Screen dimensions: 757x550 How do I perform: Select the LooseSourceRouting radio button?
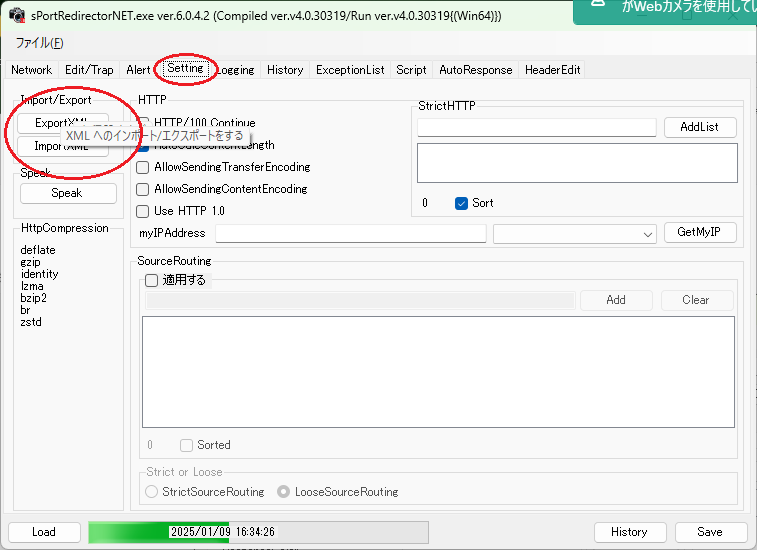283,492
